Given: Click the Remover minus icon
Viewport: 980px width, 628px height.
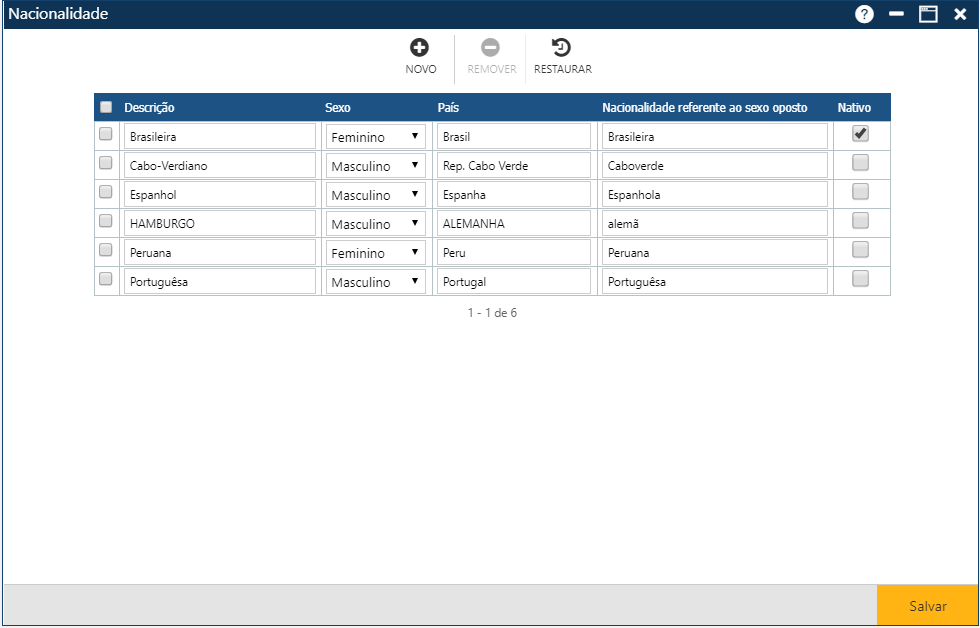Looking at the screenshot, I should click(491, 47).
